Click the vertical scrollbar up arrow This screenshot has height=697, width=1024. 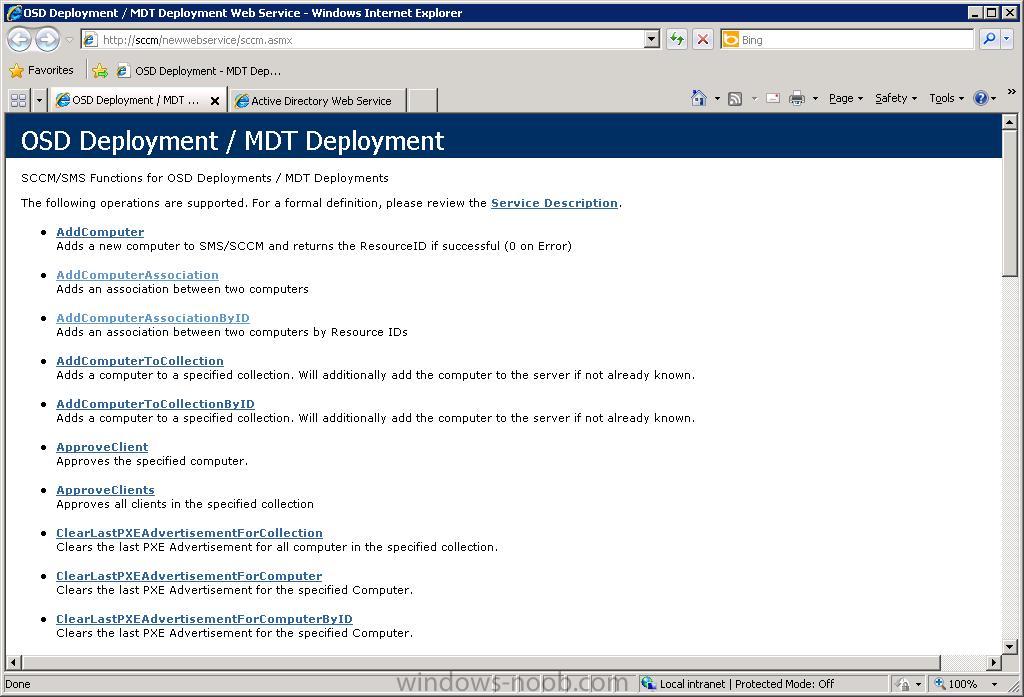1010,122
